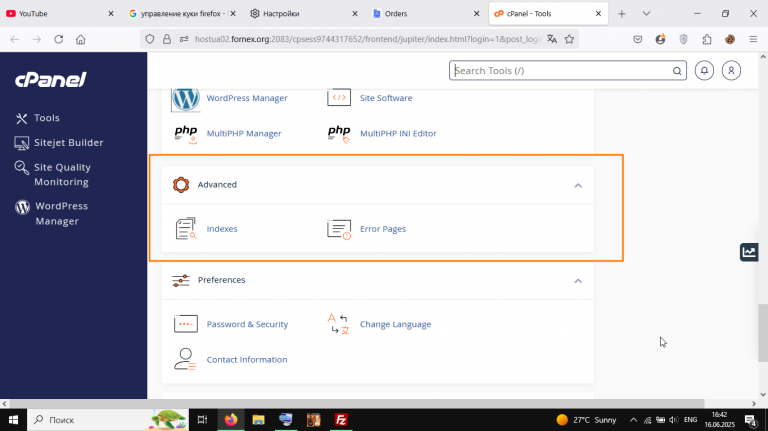Viewport: 768px width, 431px height.
Task: Open the MultiPHP INI Editor link
Action: (398, 133)
